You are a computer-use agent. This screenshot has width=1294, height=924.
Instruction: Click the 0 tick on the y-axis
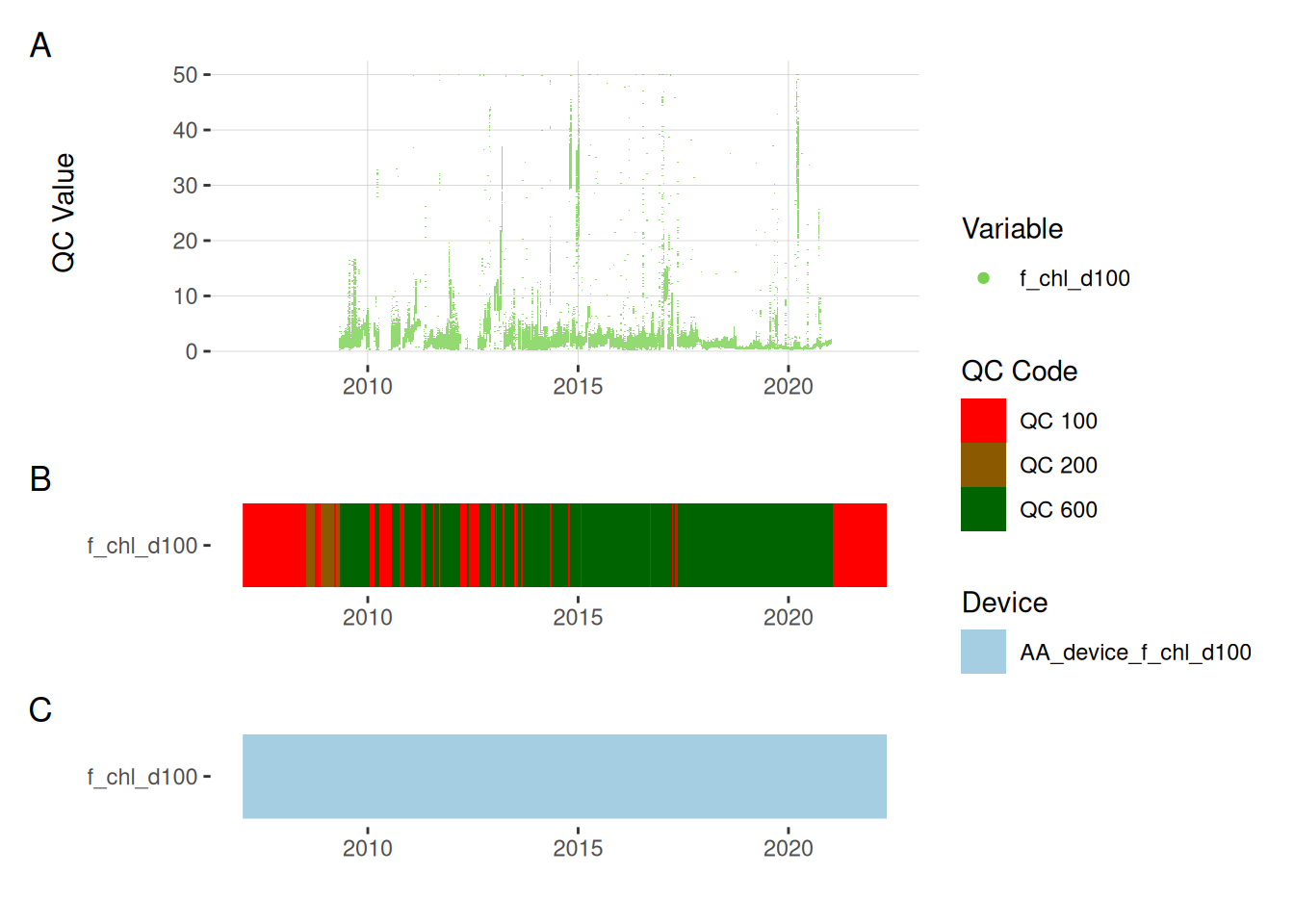click(x=192, y=352)
